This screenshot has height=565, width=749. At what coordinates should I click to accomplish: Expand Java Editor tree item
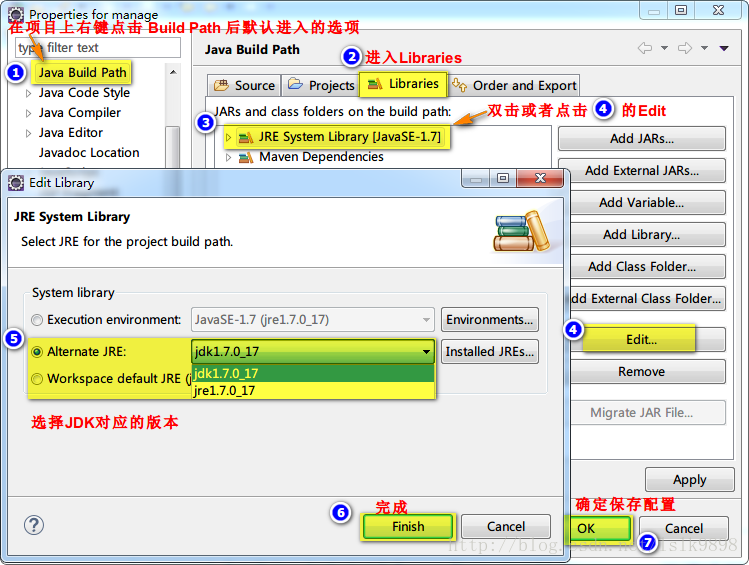click(28, 133)
